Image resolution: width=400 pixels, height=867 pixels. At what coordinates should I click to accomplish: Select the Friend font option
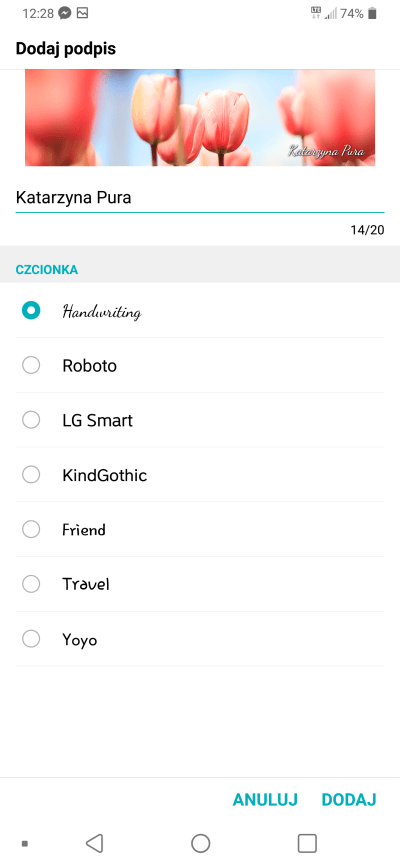click(x=200, y=530)
